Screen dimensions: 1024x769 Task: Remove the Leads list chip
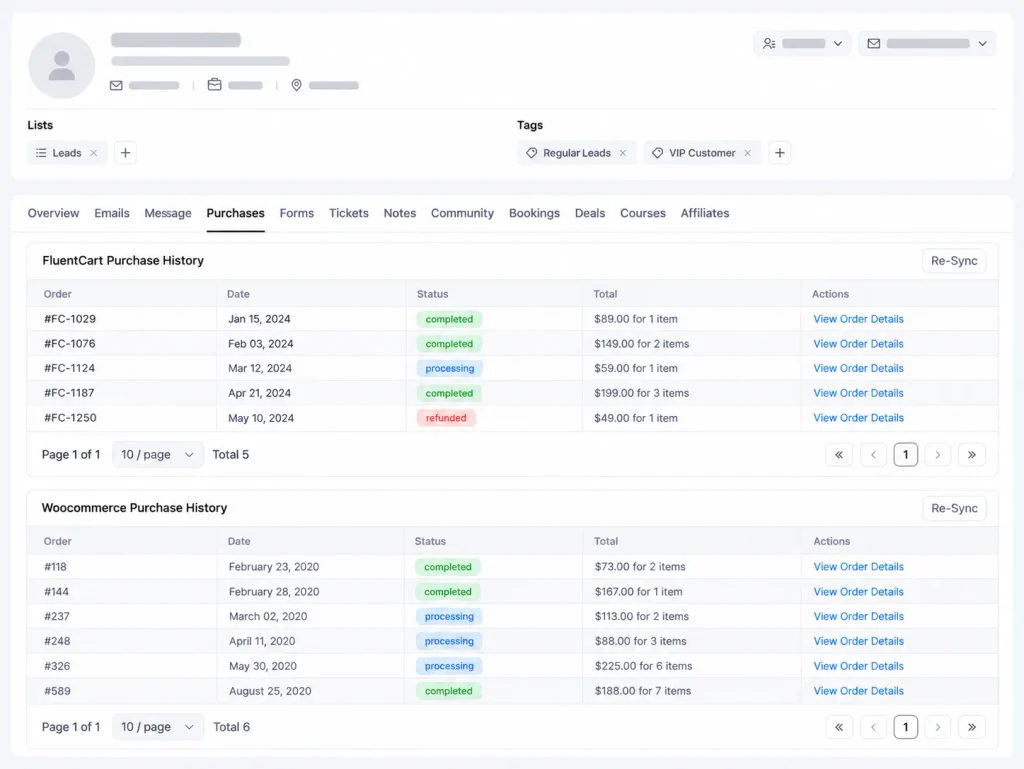[94, 153]
